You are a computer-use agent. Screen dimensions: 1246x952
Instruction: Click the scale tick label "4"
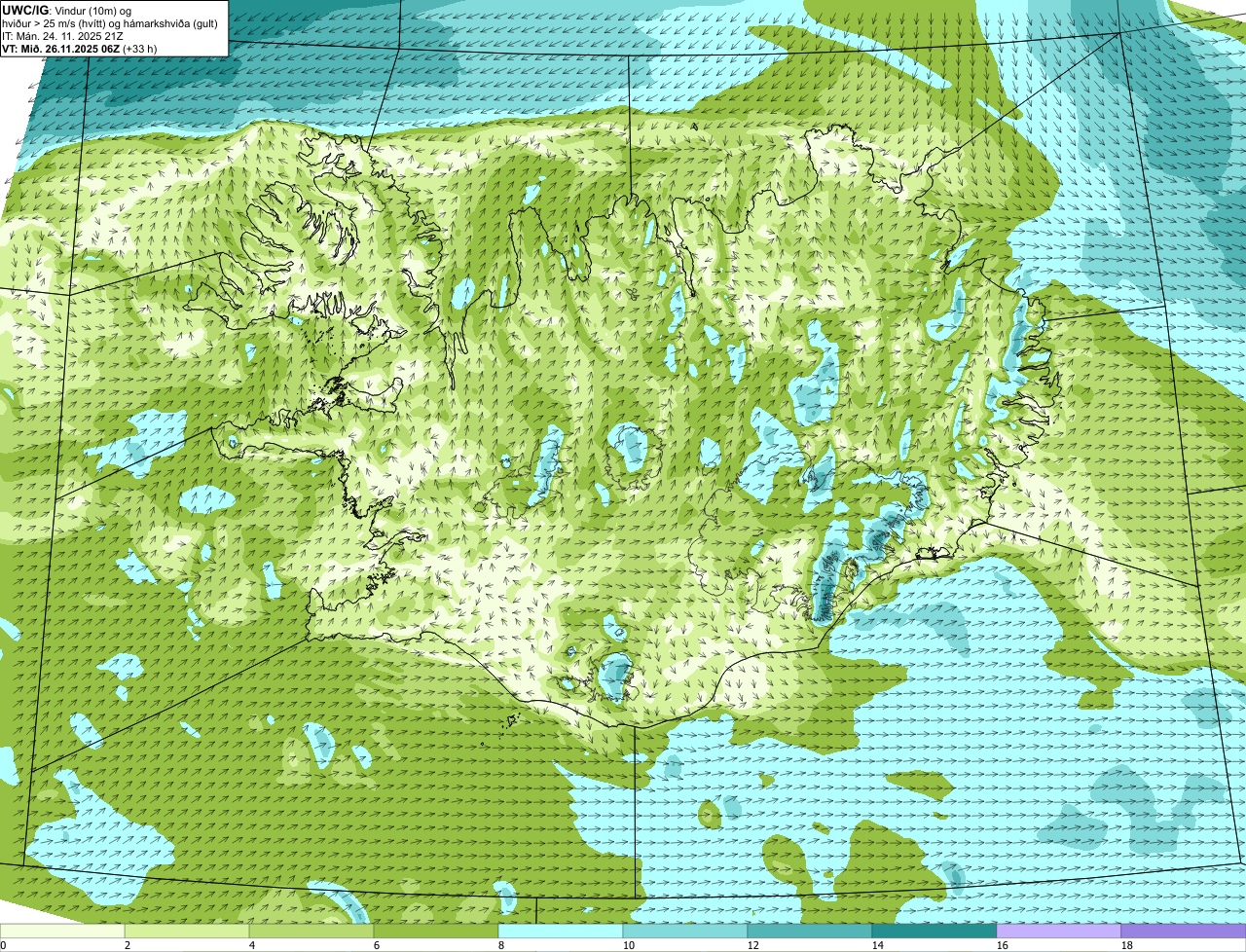(x=252, y=945)
